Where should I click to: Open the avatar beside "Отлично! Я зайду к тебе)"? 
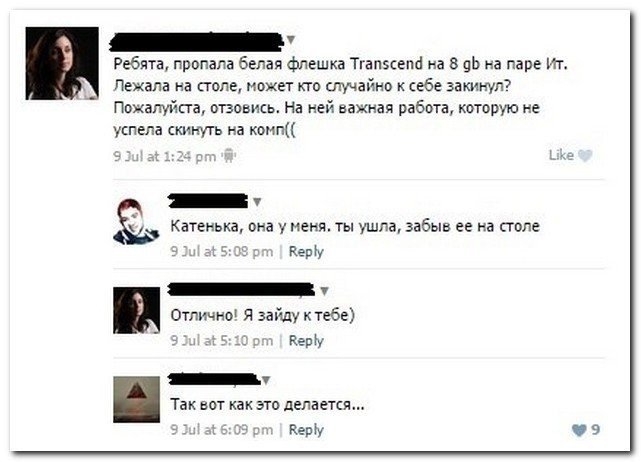tap(136, 310)
